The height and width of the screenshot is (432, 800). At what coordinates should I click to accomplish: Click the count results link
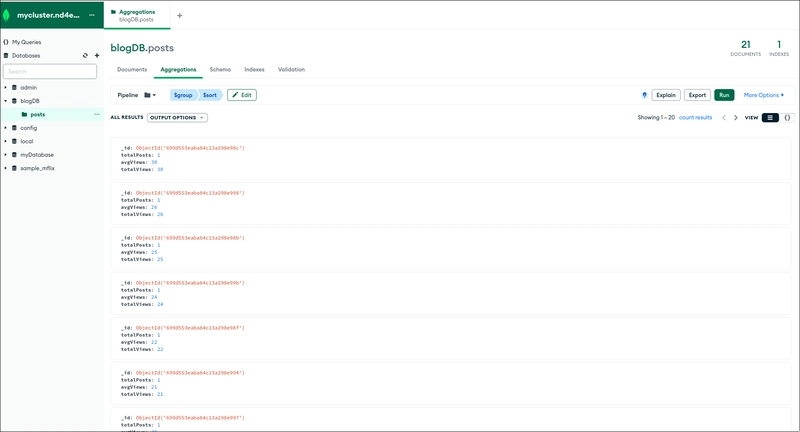(x=696, y=118)
